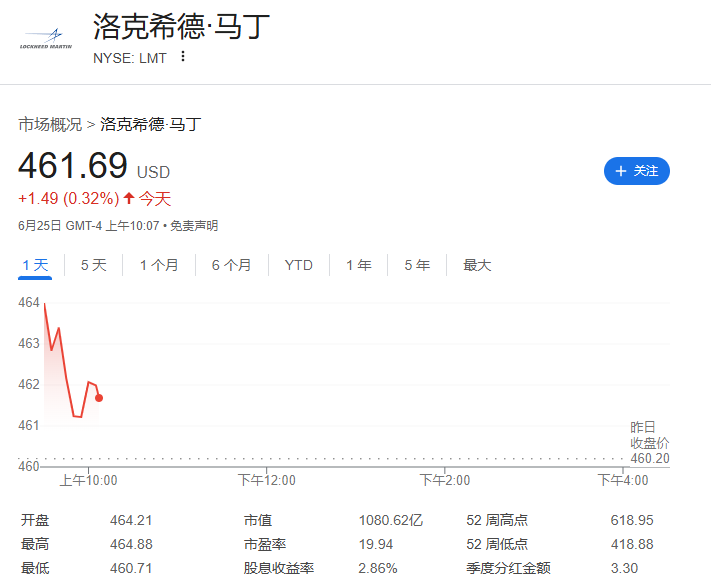The image size is (711, 586).
Task: Click the Lockheed Martin logo
Action: click(x=46, y=39)
